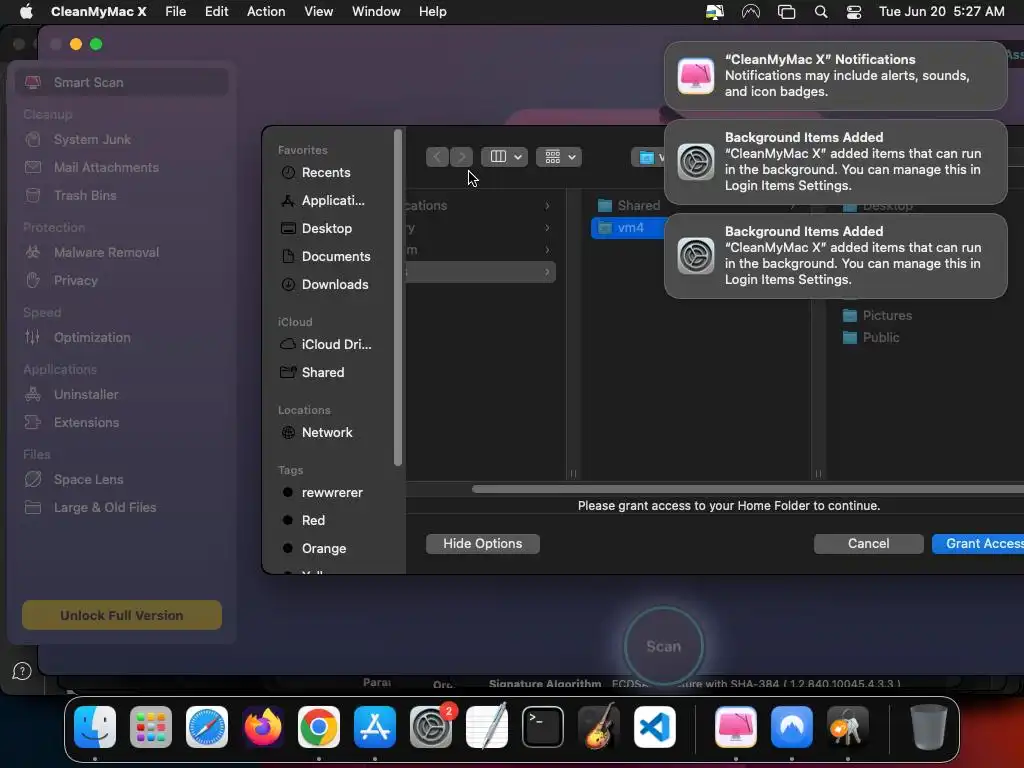This screenshot has width=1024, height=768.
Task: Open Extensions module
Action: point(86,422)
